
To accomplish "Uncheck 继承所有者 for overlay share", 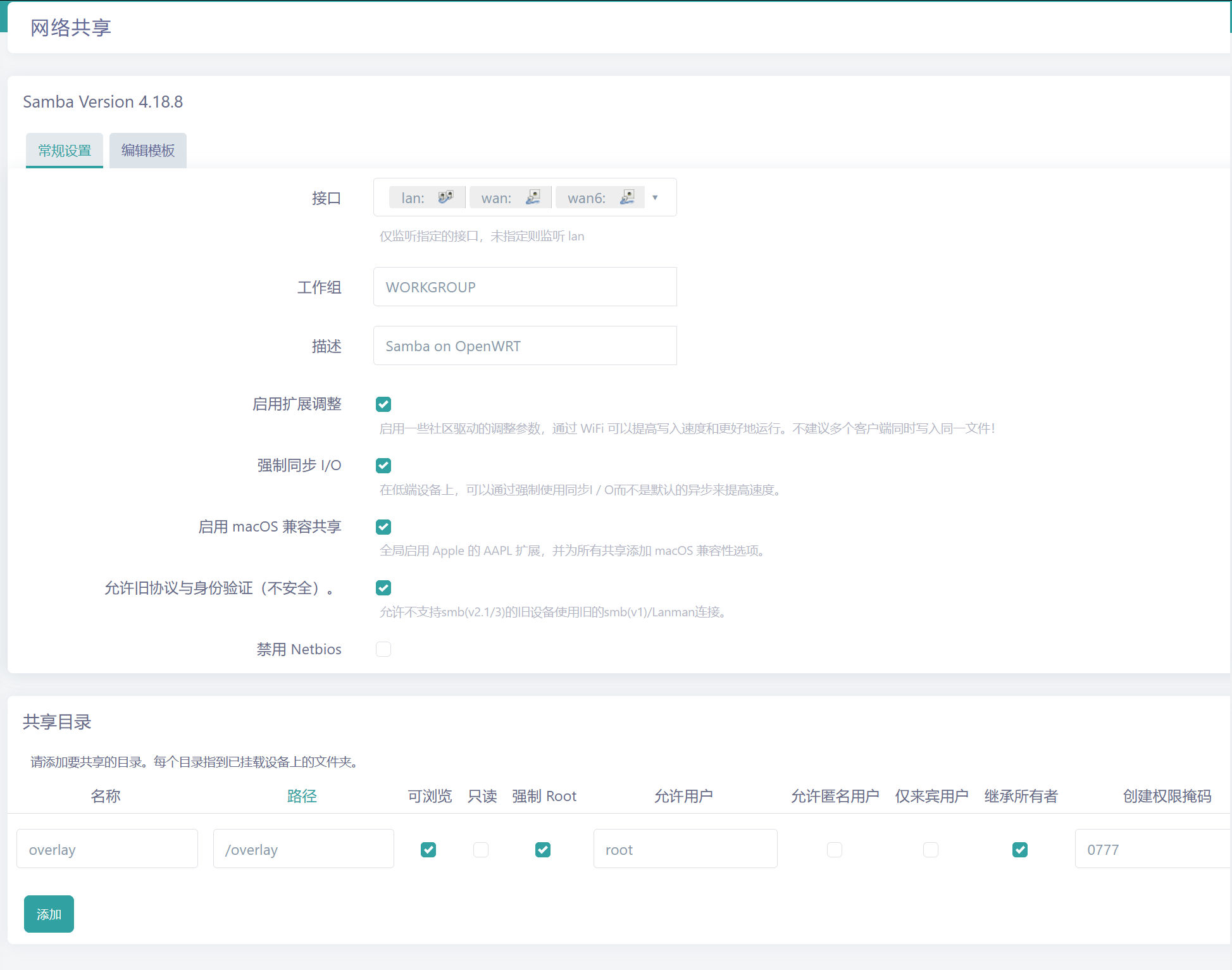I will (1019, 849).
